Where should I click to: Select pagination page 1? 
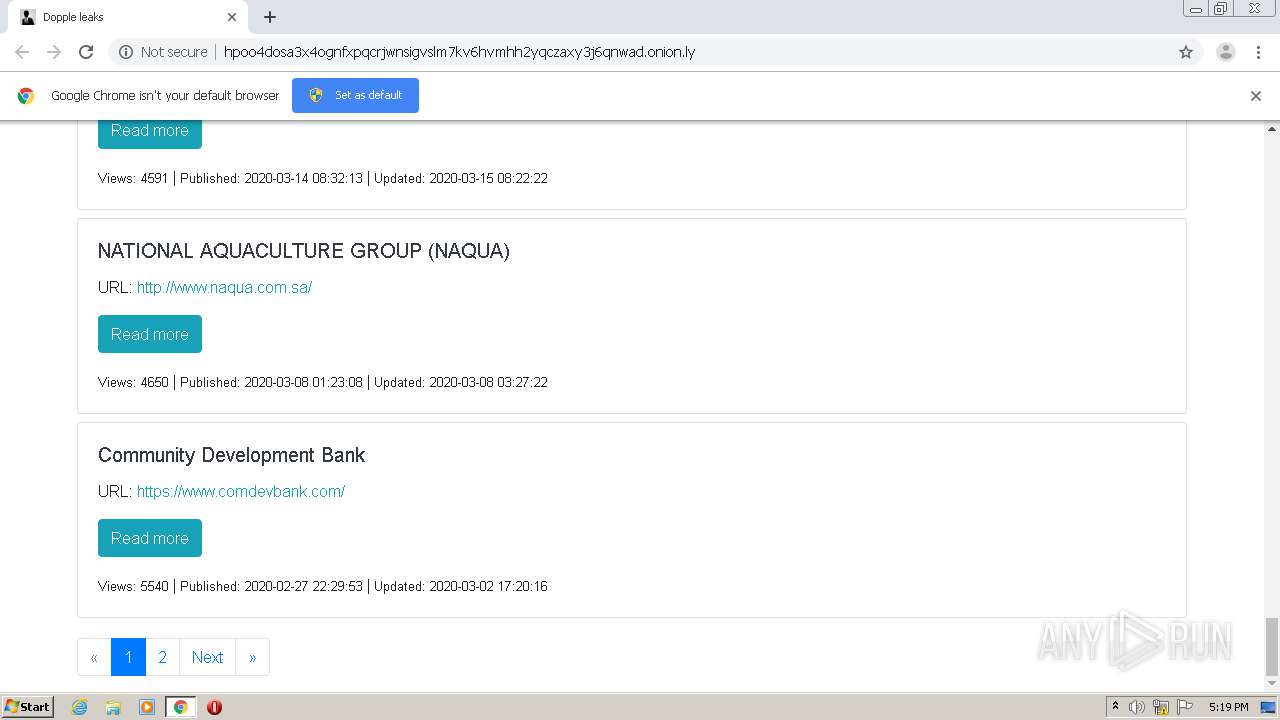(x=128, y=657)
